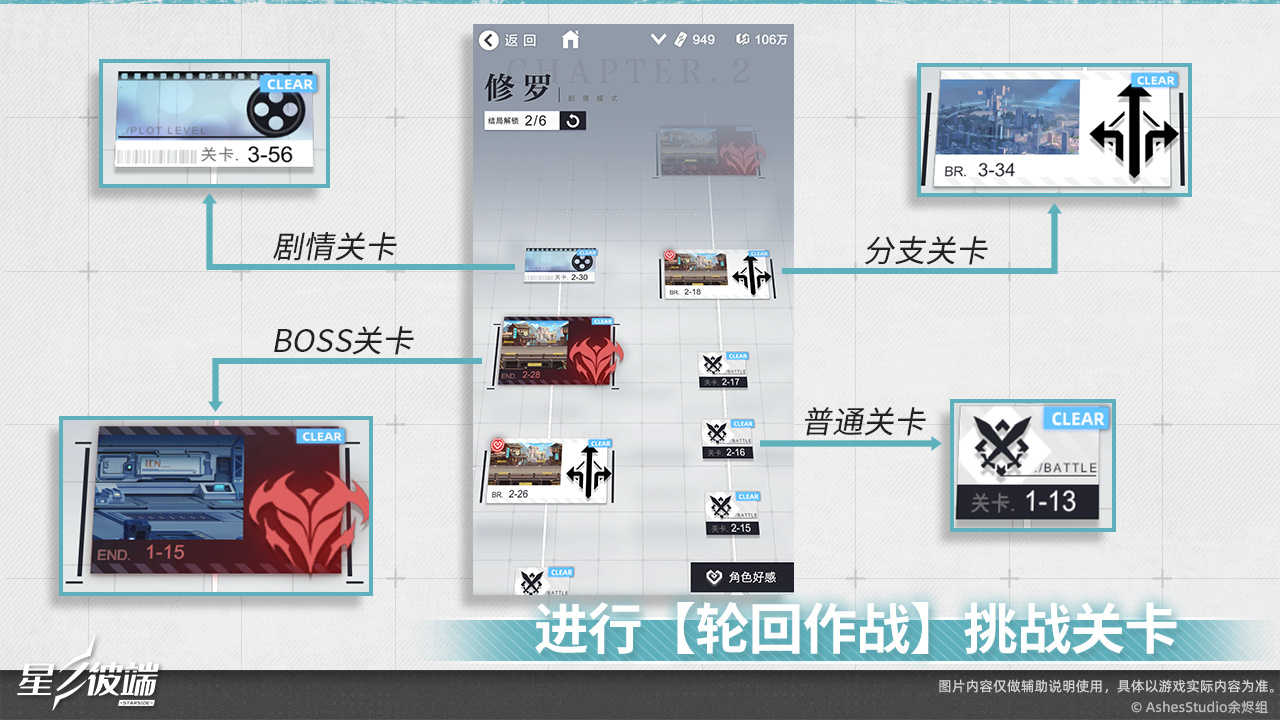Tap the crossed swords icon of level 2-15
This screenshot has height=720, width=1280.
[720, 506]
